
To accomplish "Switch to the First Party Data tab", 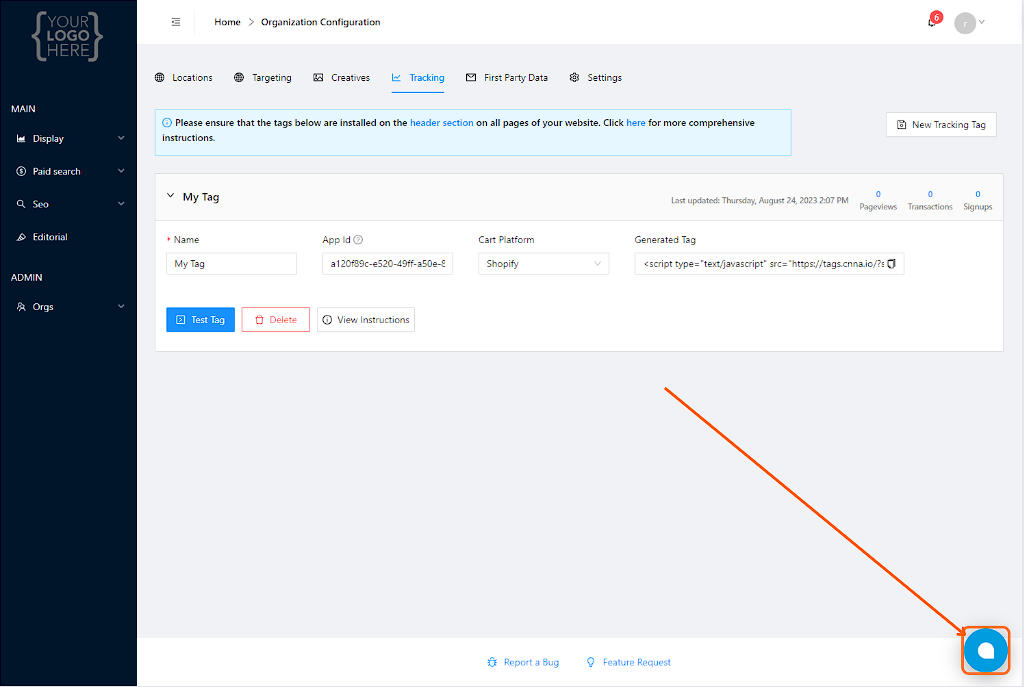I will pyautogui.click(x=507, y=78).
